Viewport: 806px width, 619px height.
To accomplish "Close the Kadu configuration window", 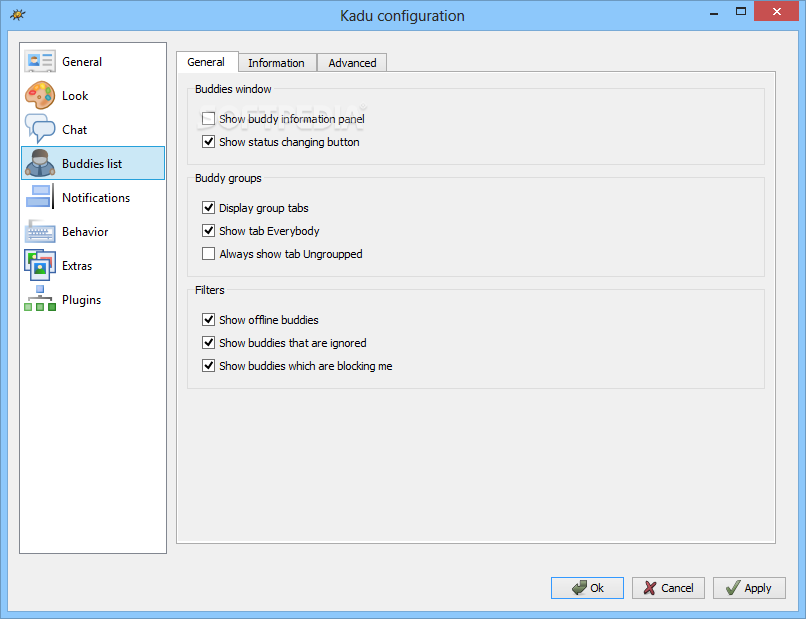I will pyautogui.click(x=777, y=11).
